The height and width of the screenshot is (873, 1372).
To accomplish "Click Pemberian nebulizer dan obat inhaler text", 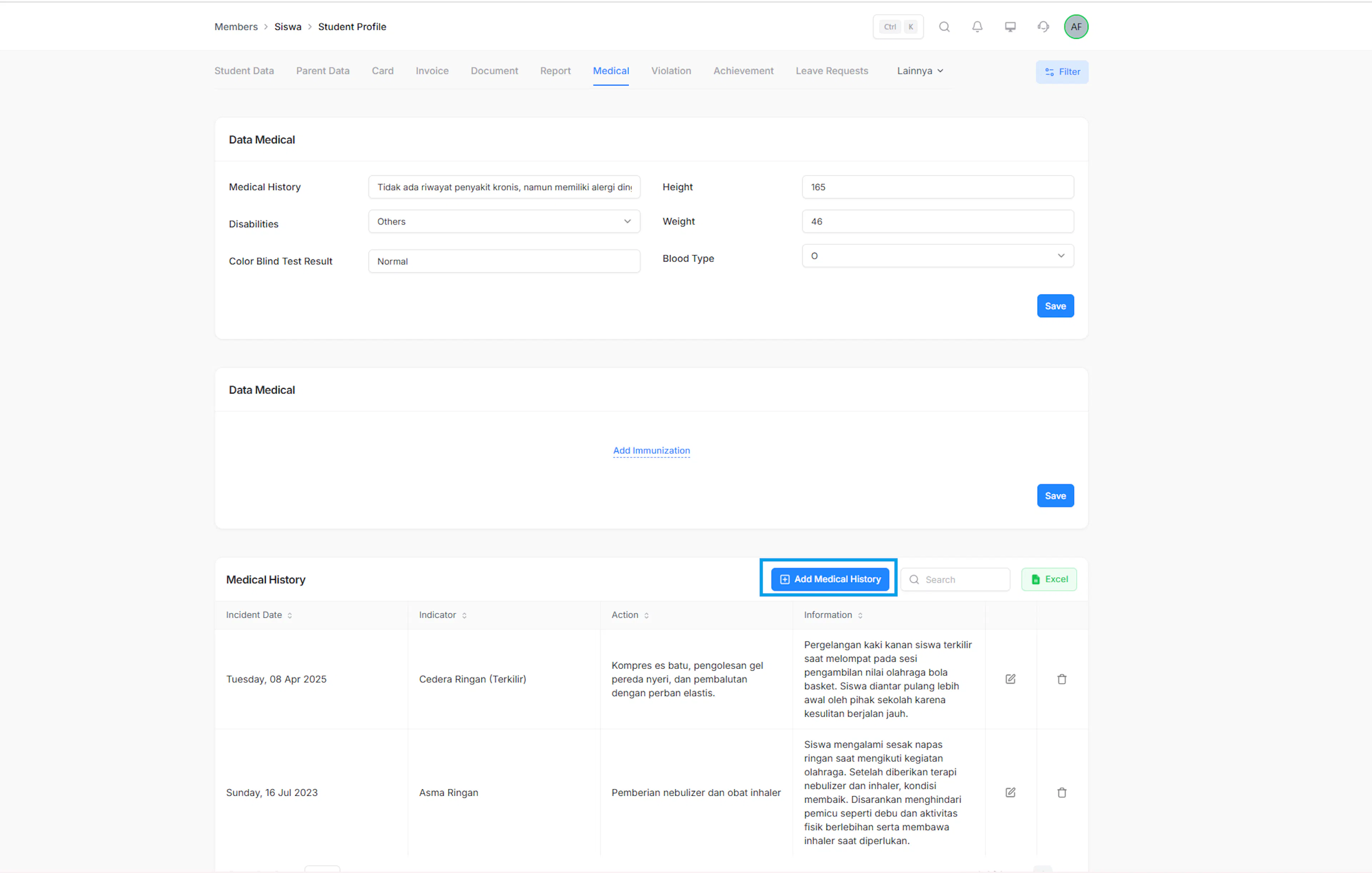I will pos(696,792).
